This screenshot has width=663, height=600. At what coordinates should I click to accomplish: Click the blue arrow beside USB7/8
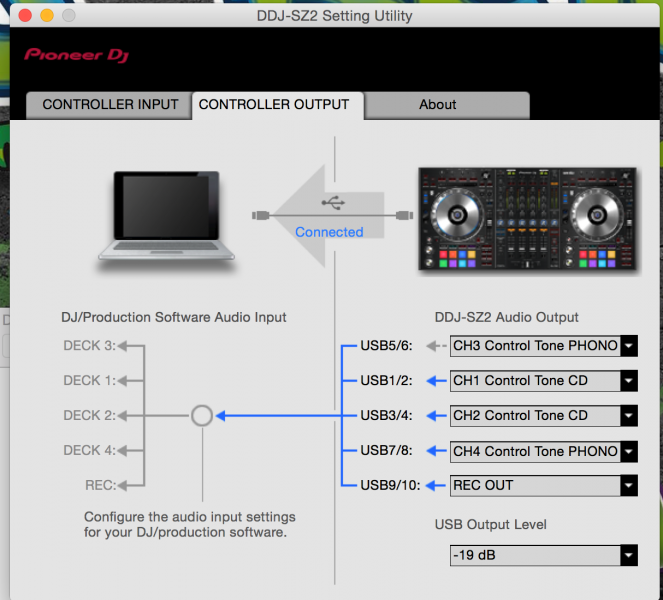tap(436, 451)
